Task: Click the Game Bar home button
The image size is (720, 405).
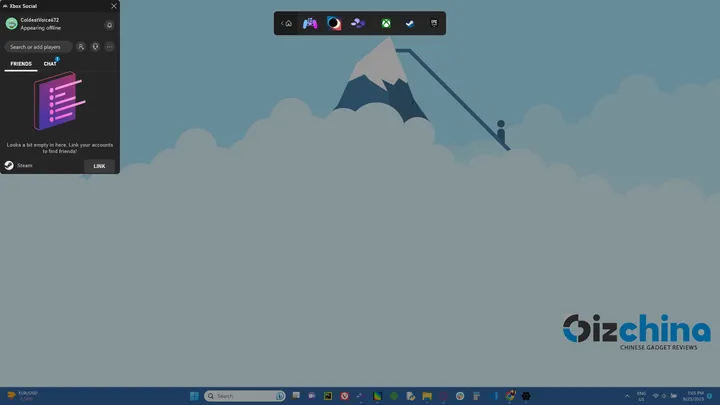Action: click(288, 23)
